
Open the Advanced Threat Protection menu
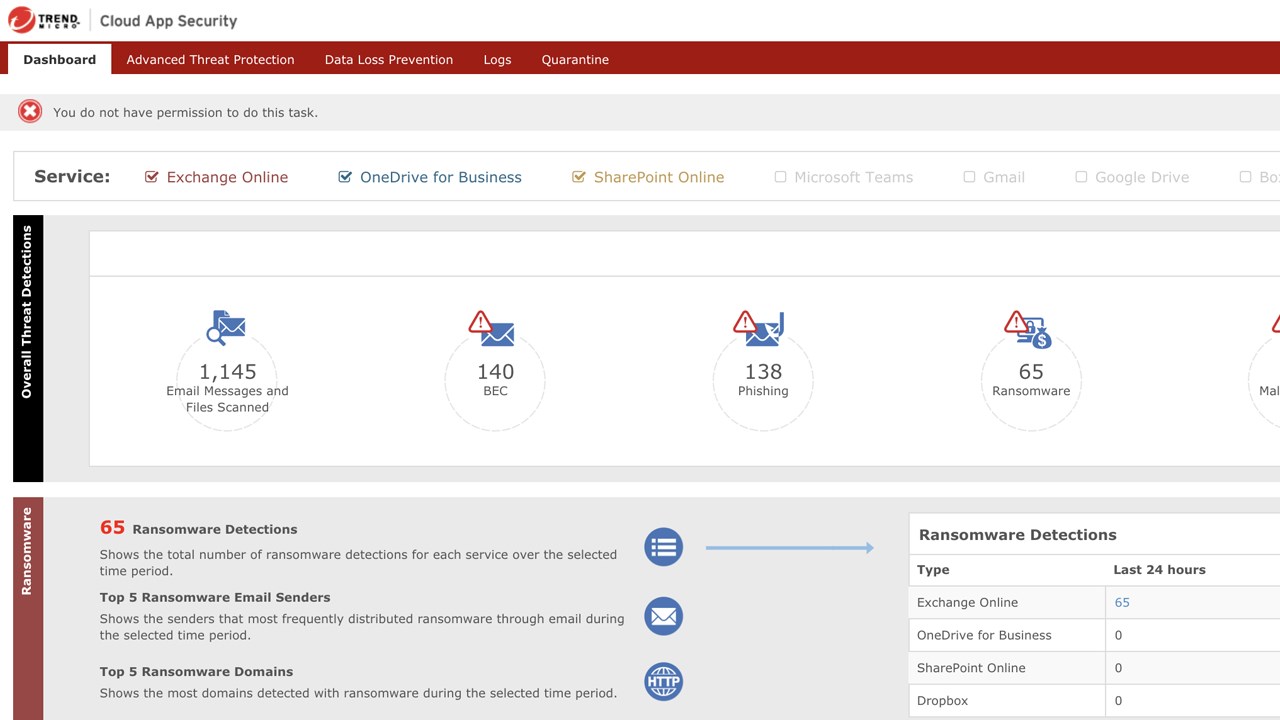(x=210, y=59)
